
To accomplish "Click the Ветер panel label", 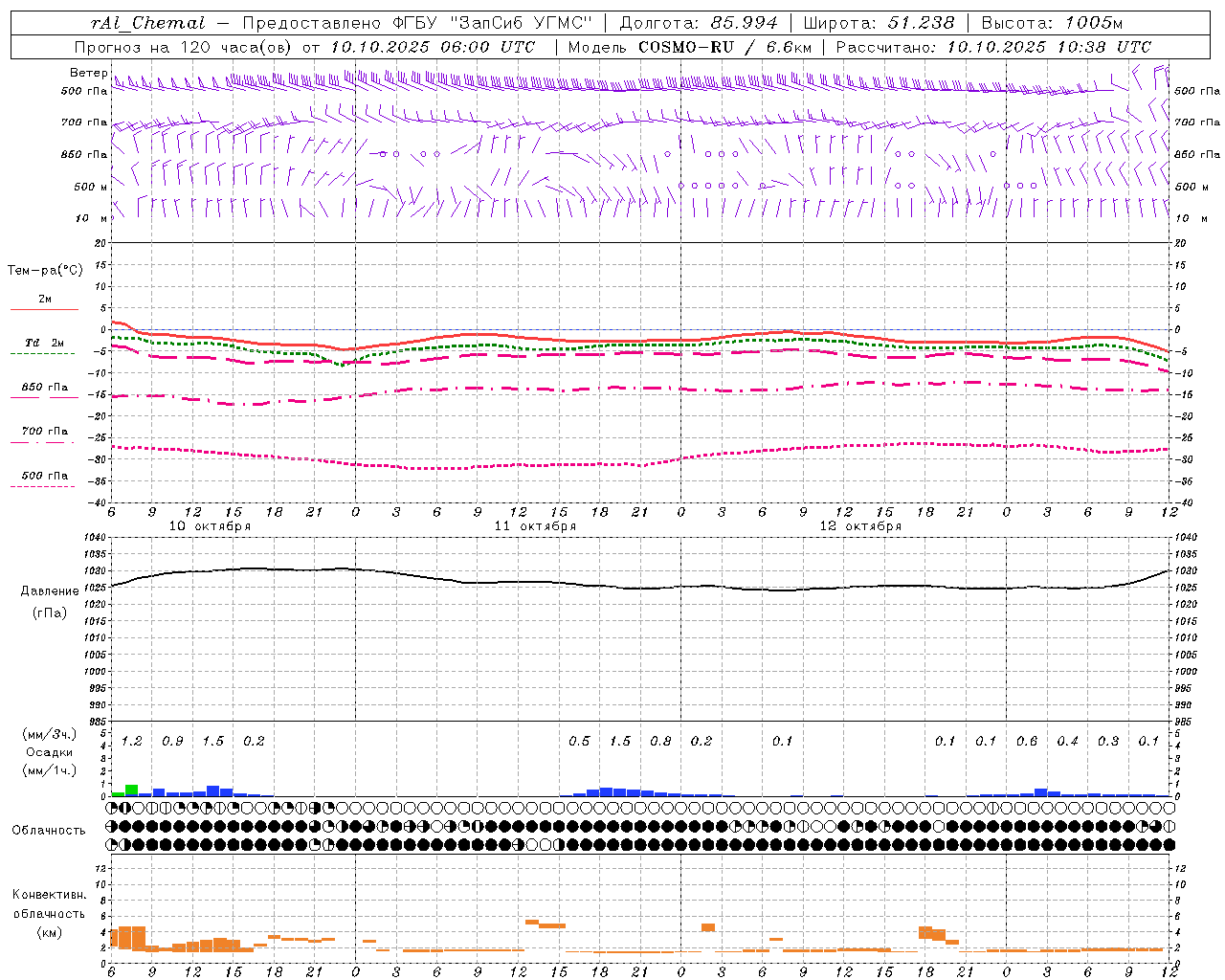I will tap(88, 73).
